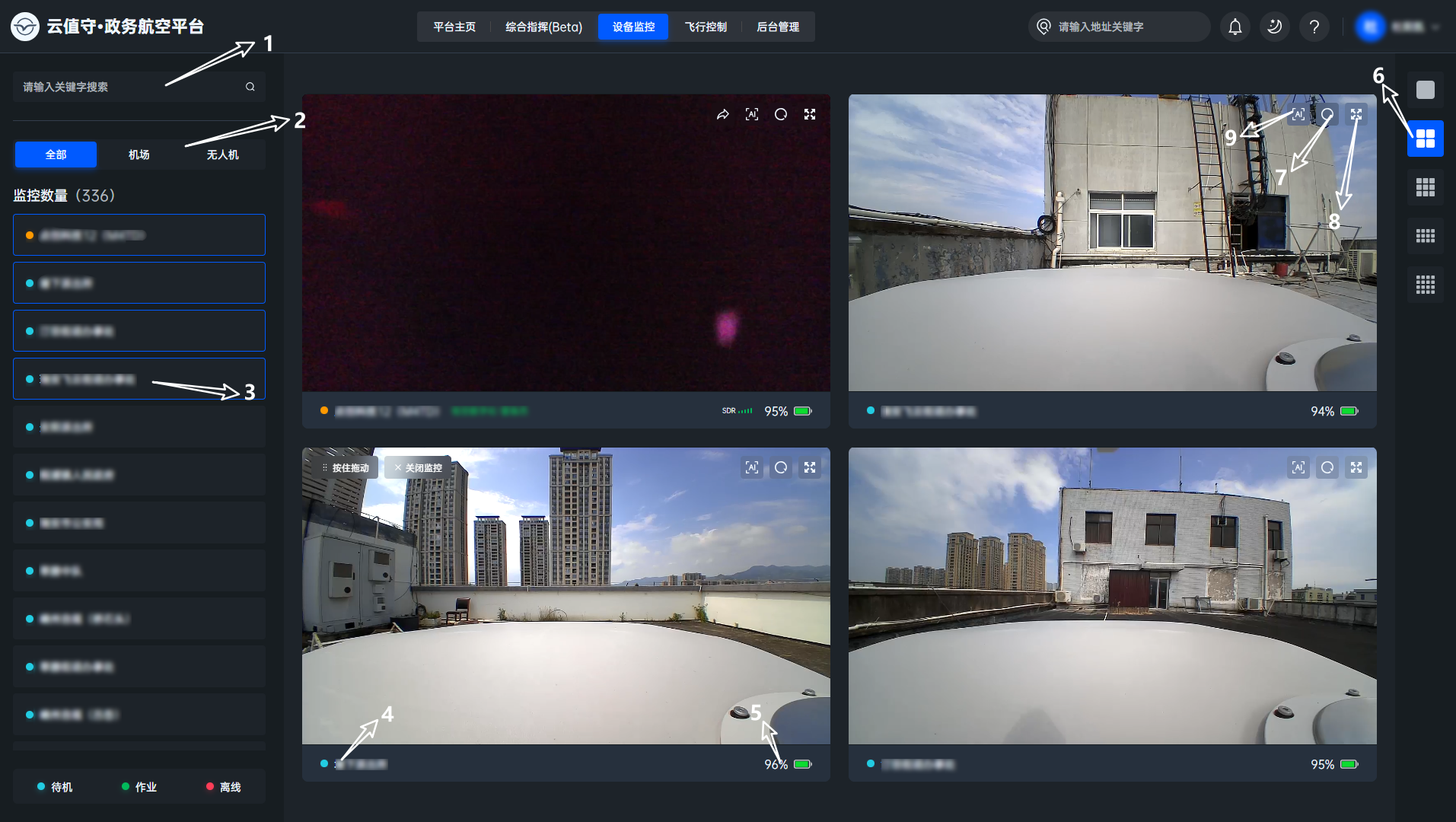This screenshot has width=1456, height=822.
Task: Click the 关闭监控 button
Action: click(x=418, y=467)
